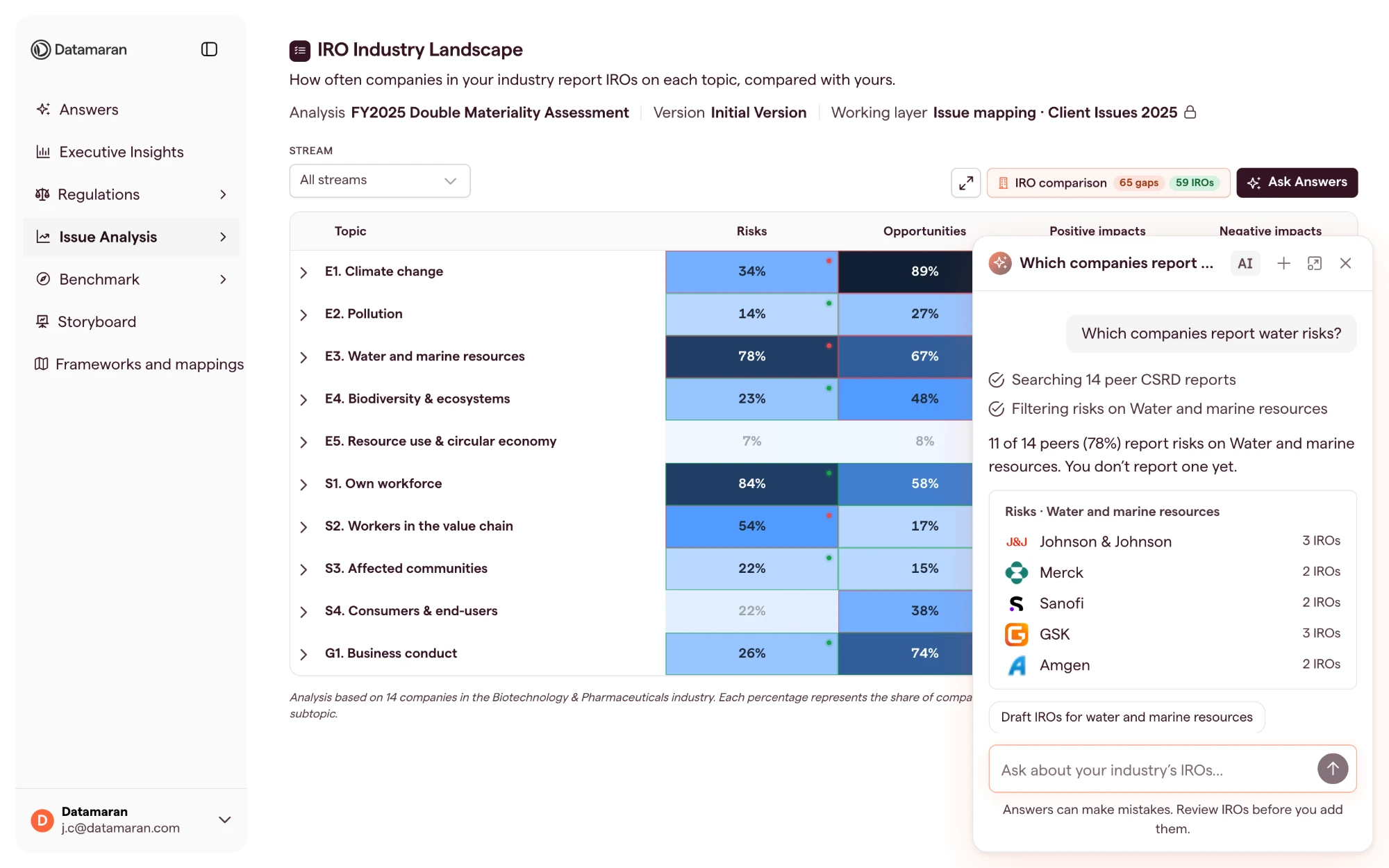
Task: Expand the G1. Business conduct row
Action: [x=303, y=654]
